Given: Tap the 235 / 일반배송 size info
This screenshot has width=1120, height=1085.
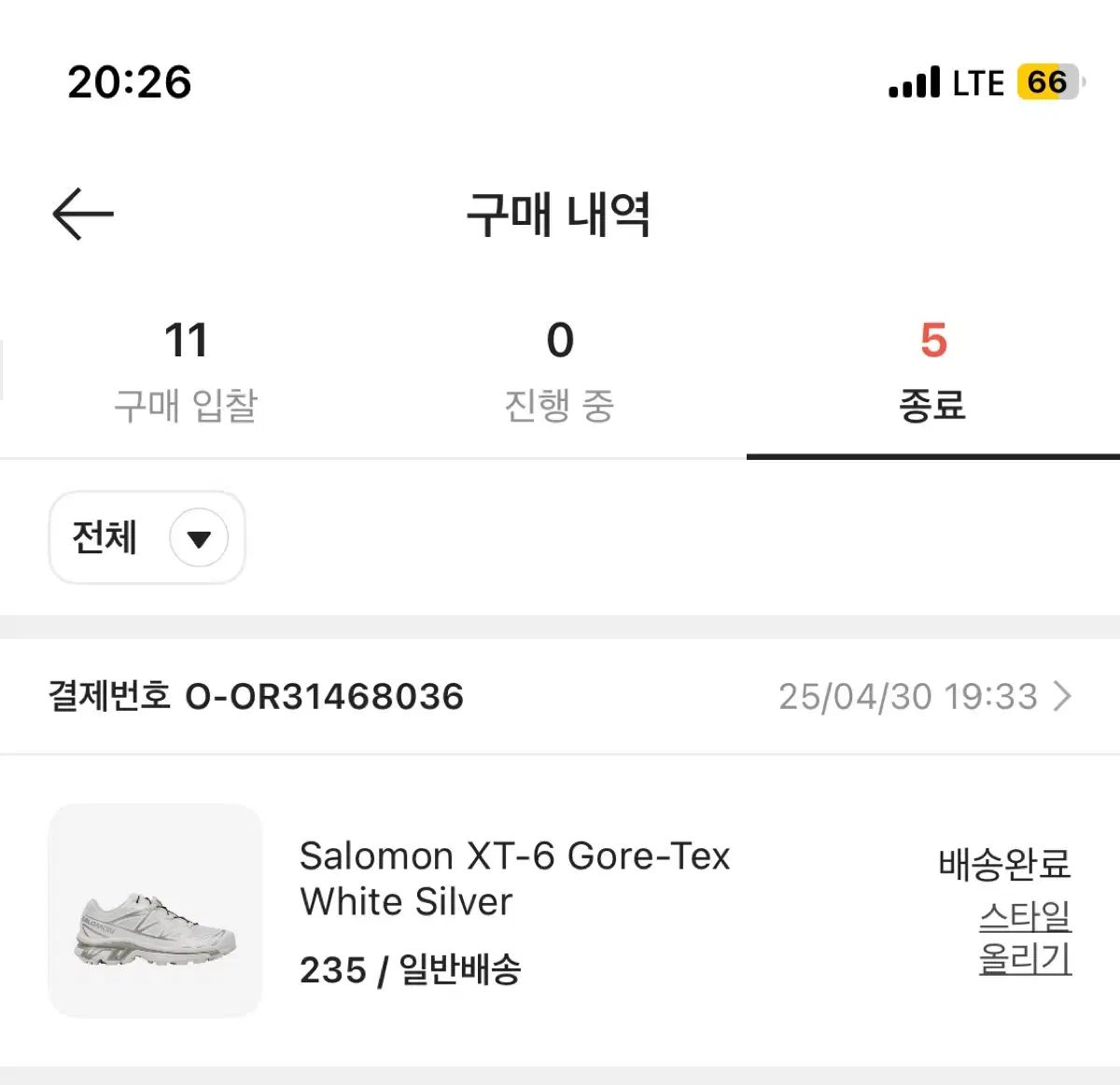Looking at the screenshot, I should 410,969.
